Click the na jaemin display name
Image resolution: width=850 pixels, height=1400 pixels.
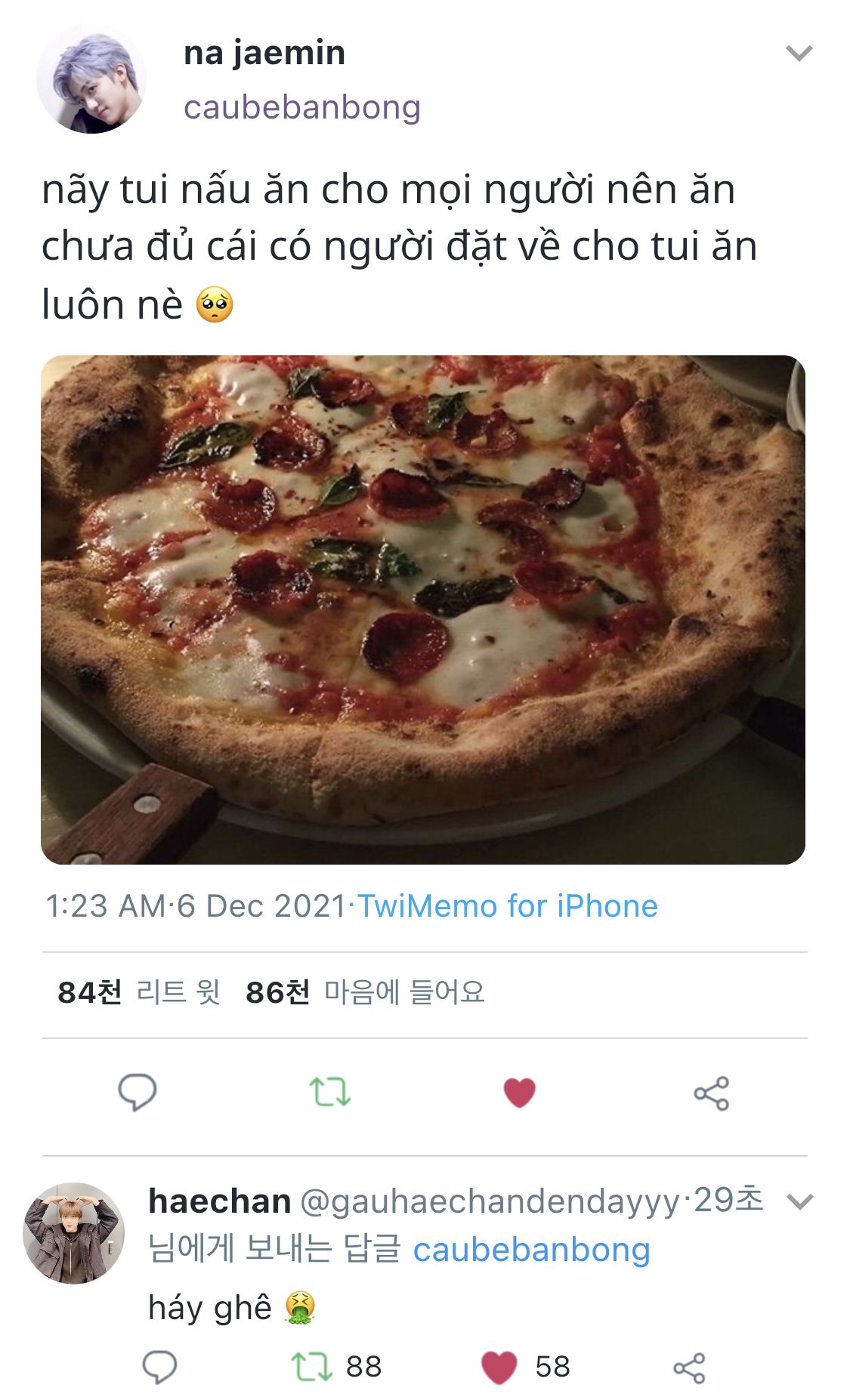(264, 53)
